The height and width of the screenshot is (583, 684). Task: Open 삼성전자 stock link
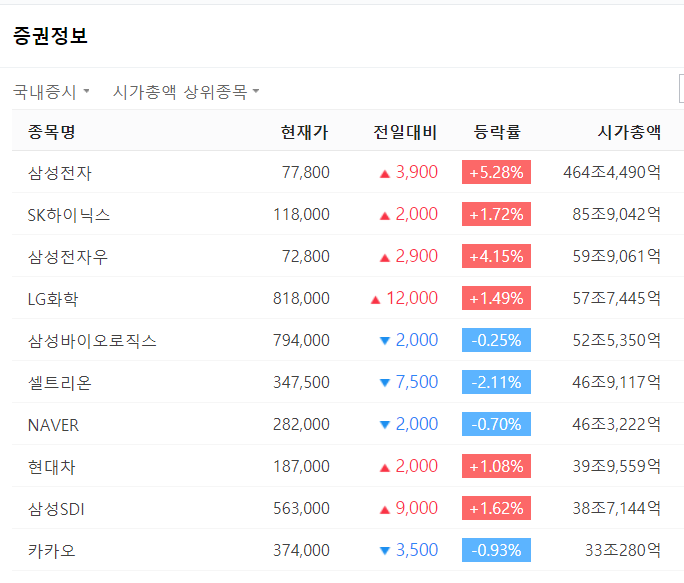click(60, 173)
